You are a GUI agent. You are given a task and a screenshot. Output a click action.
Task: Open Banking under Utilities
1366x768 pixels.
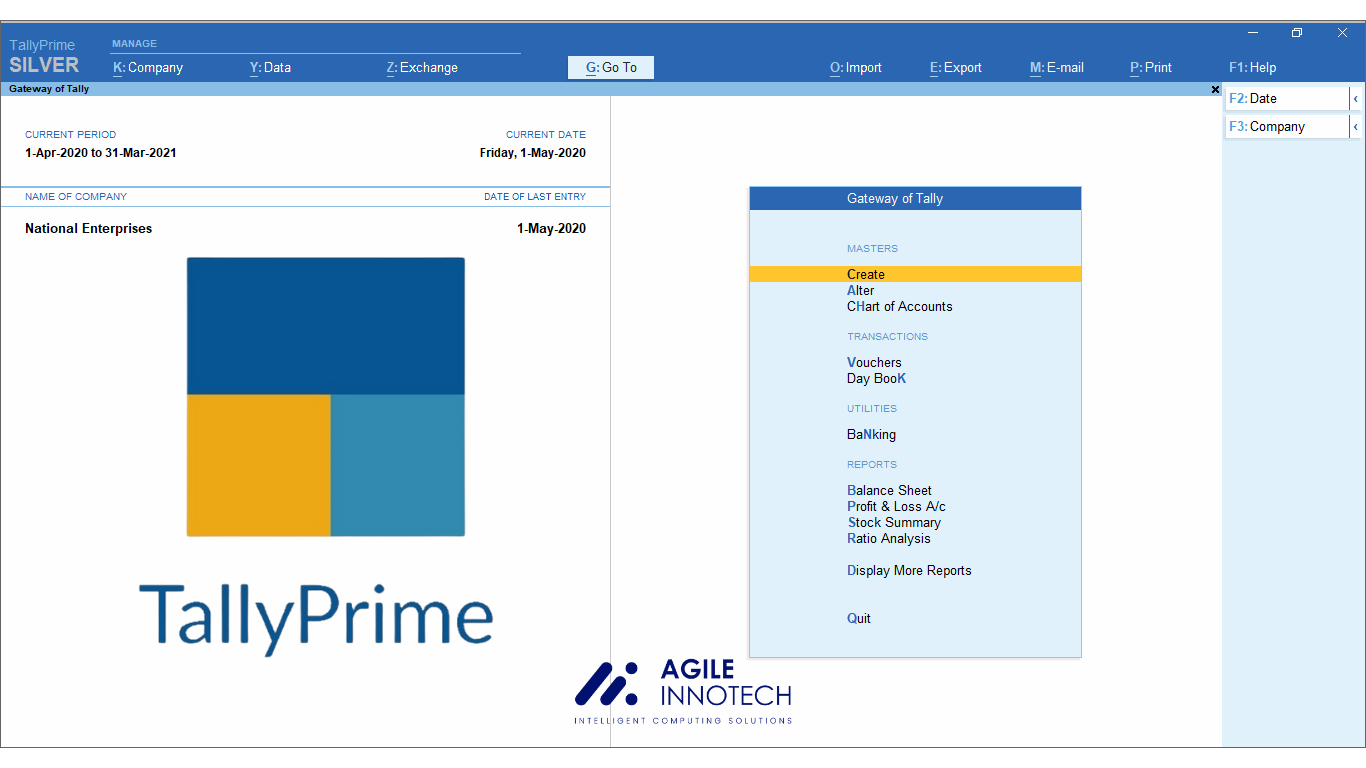871,434
